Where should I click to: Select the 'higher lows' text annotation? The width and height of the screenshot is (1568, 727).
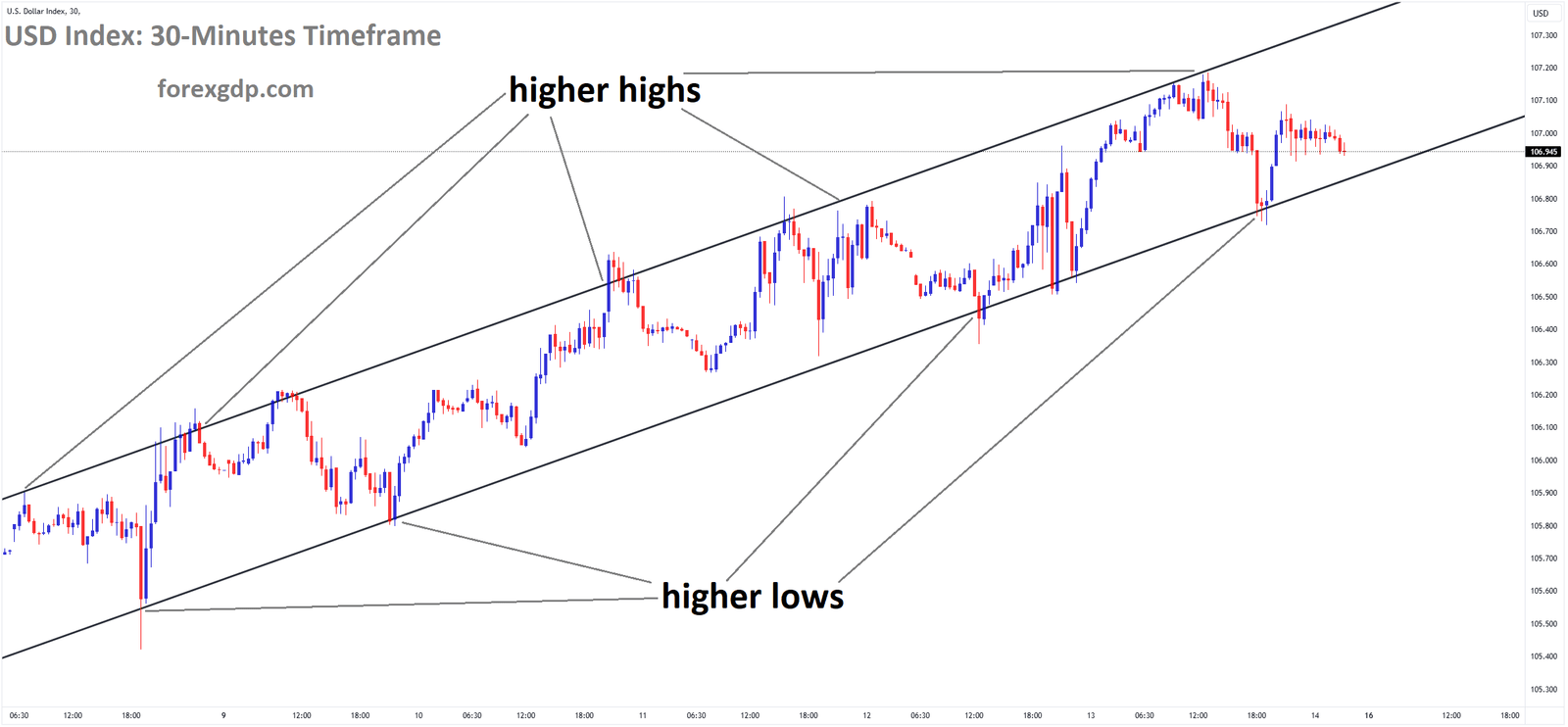(753, 597)
